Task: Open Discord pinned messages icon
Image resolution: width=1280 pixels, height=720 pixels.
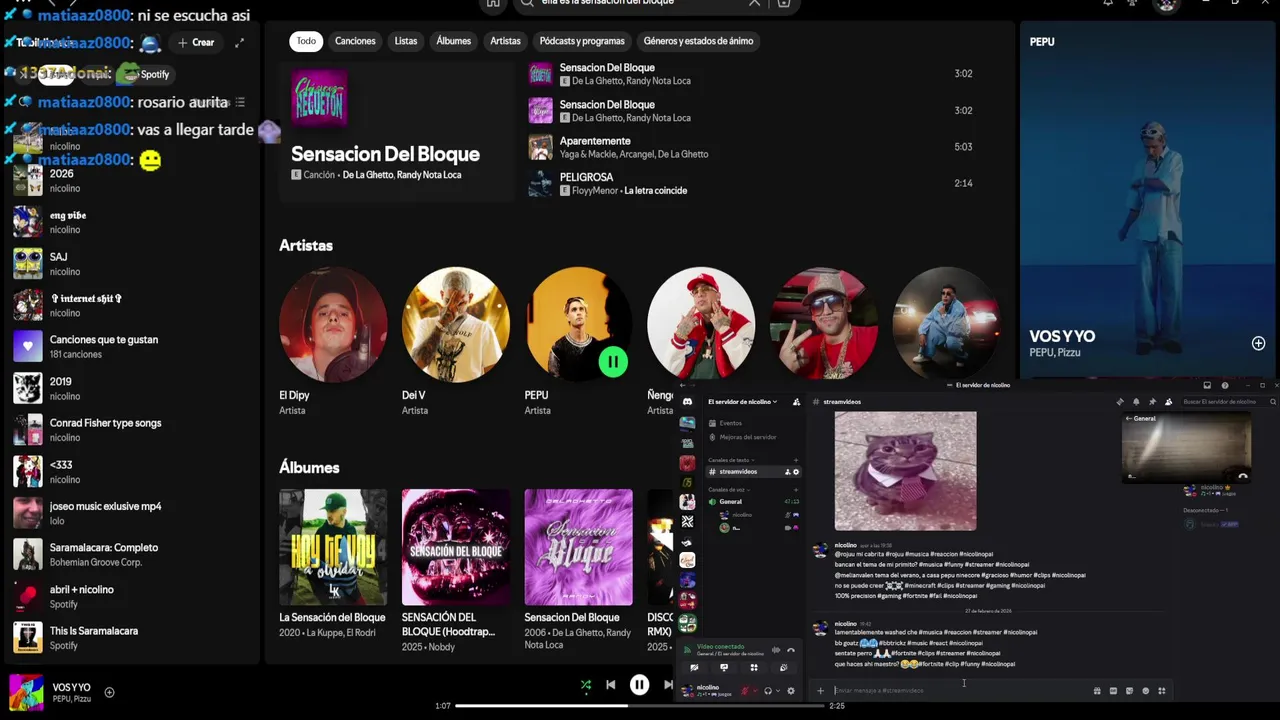Action: [x=1152, y=402]
